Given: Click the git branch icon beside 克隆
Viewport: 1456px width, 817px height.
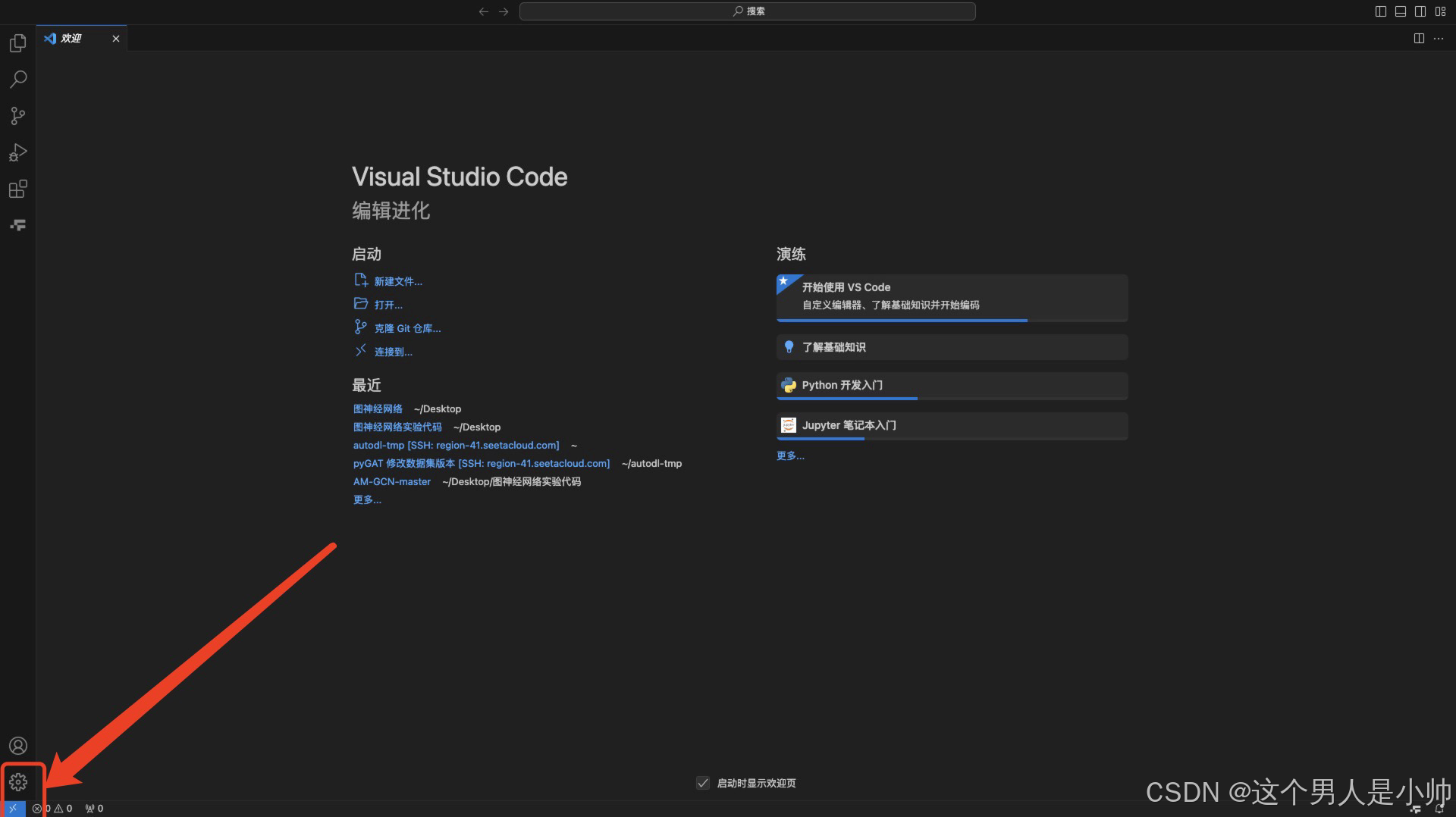Looking at the screenshot, I should [x=361, y=327].
